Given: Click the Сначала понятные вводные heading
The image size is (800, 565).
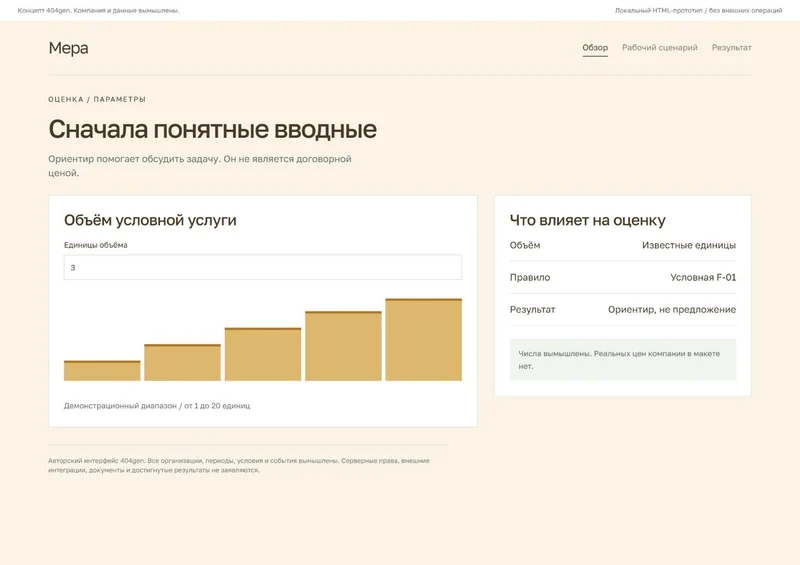Looking at the screenshot, I should [x=213, y=129].
